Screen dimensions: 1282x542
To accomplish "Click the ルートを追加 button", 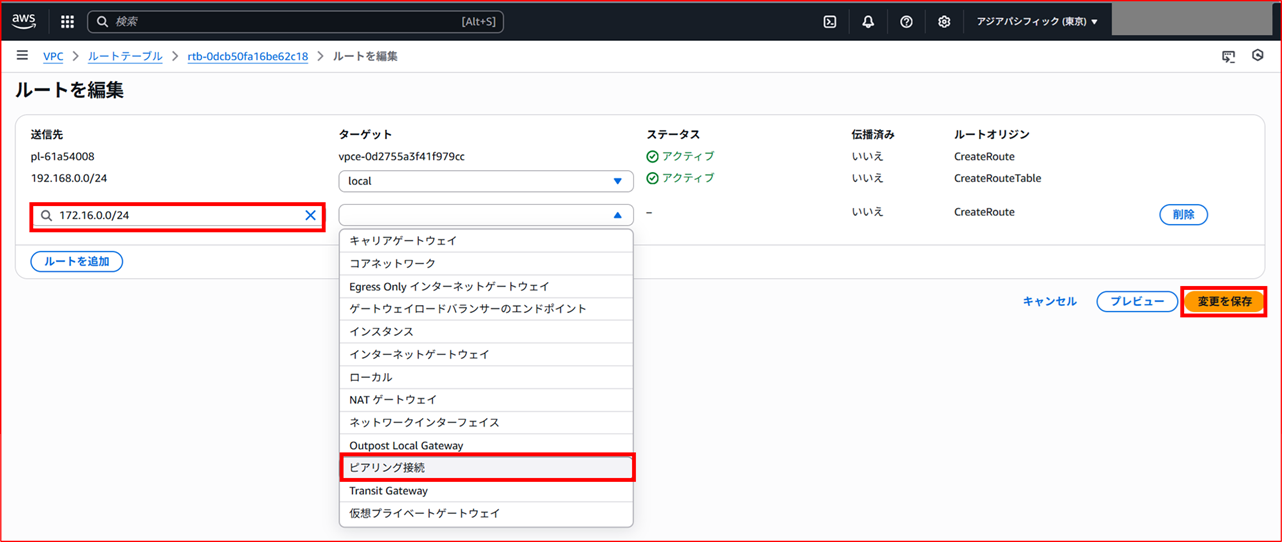I will click(x=77, y=262).
